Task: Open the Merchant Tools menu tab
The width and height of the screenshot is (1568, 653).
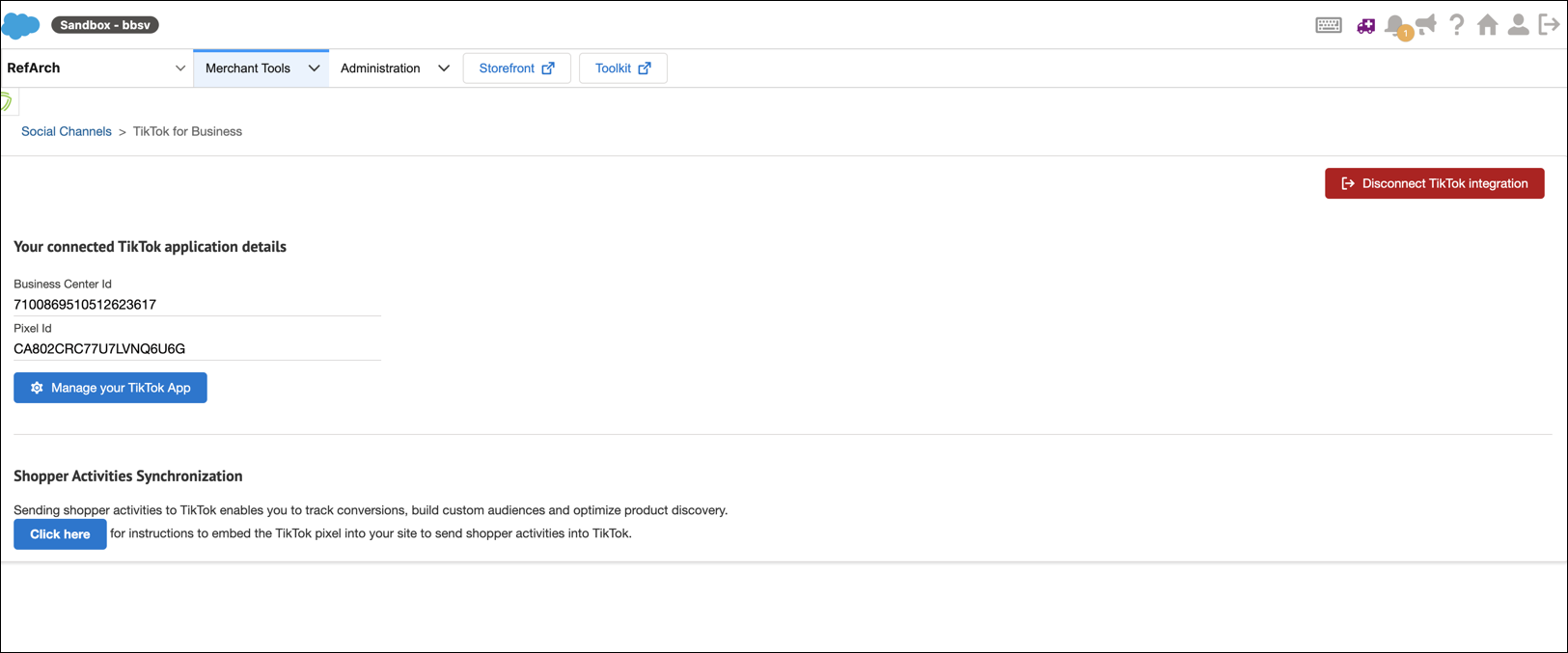Action: pos(248,68)
